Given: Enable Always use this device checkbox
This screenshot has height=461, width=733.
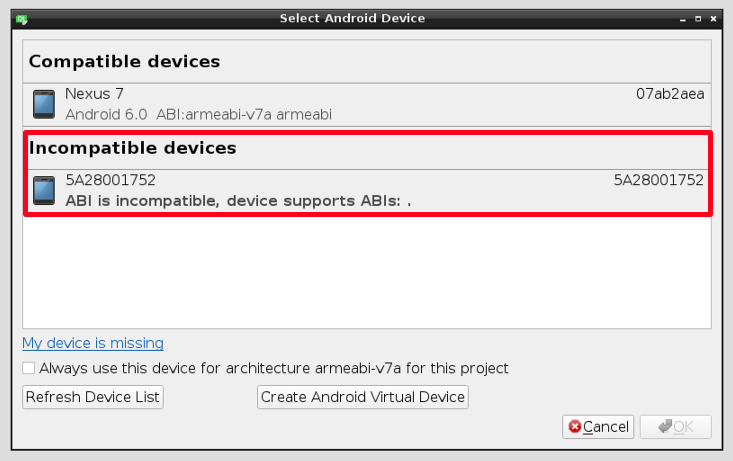Looking at the screenshot, I should [x=29, y=368].
